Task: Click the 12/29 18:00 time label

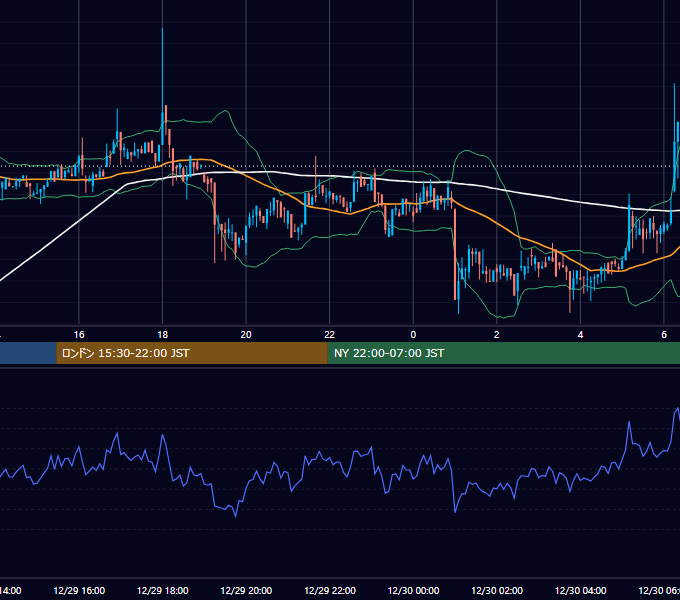Action: pyautogui.click(x=163, y=590)
